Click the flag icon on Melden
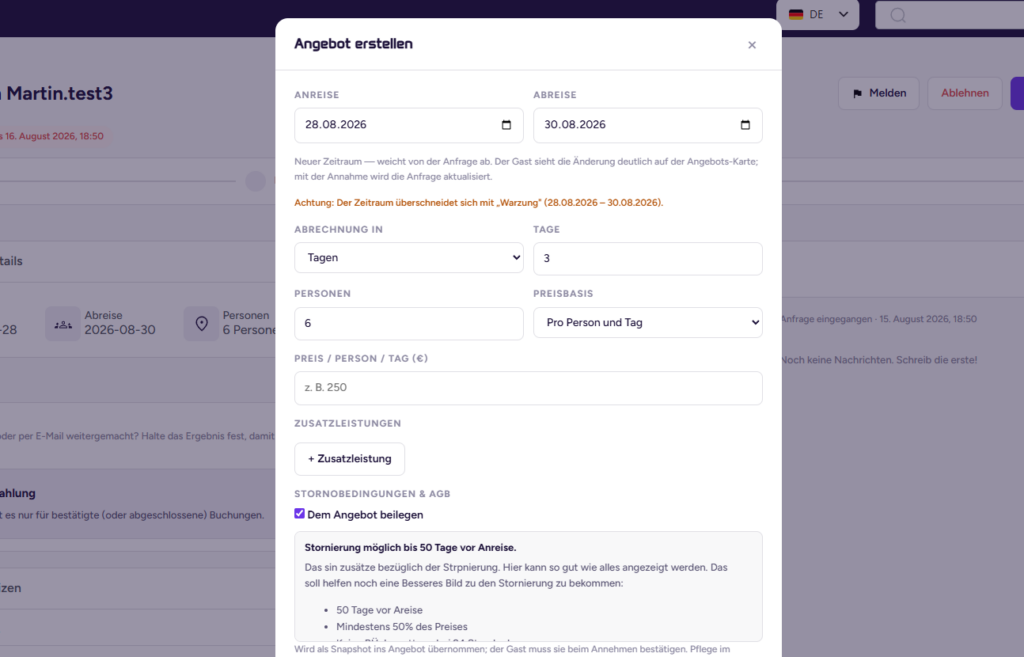 857,93
